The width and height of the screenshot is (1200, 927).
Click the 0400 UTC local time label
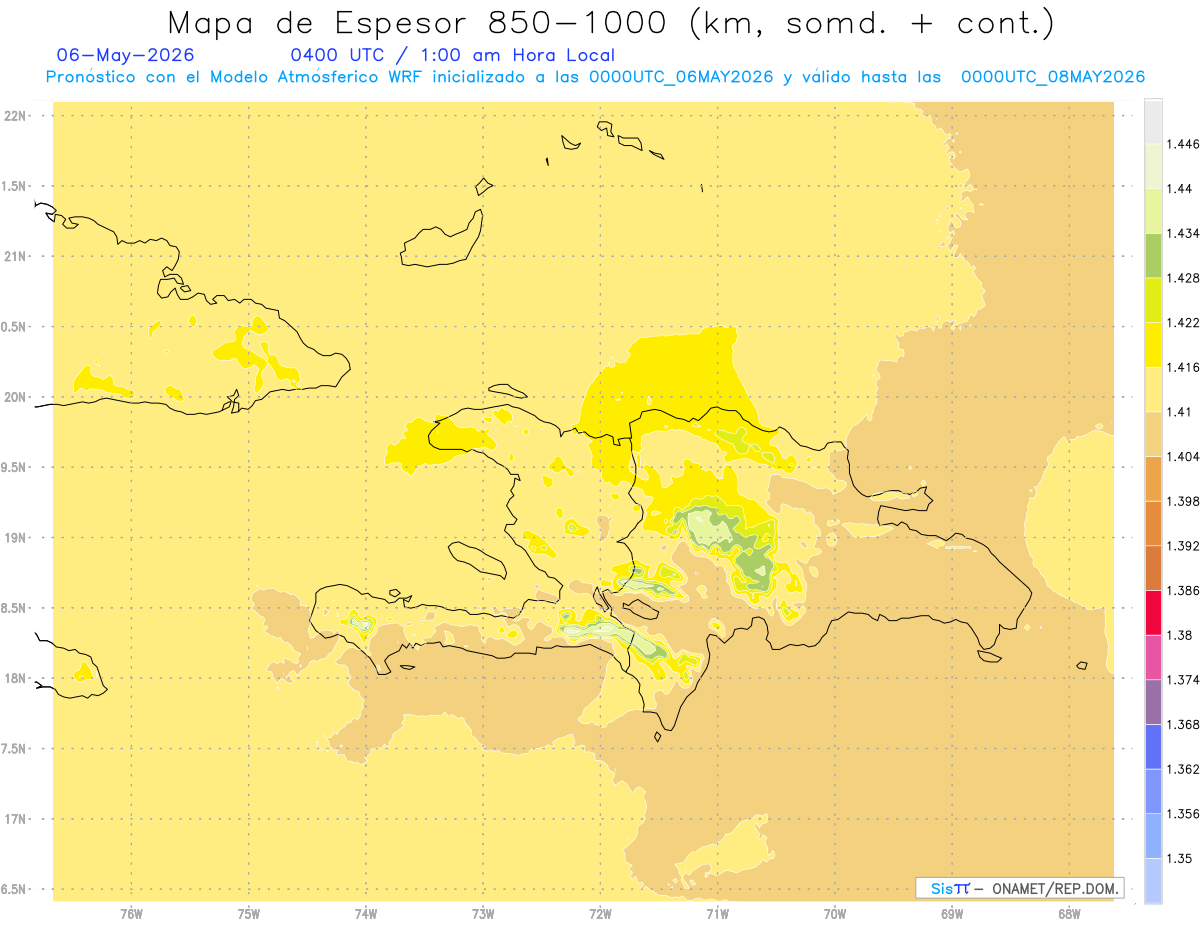[x=452, y=56]
